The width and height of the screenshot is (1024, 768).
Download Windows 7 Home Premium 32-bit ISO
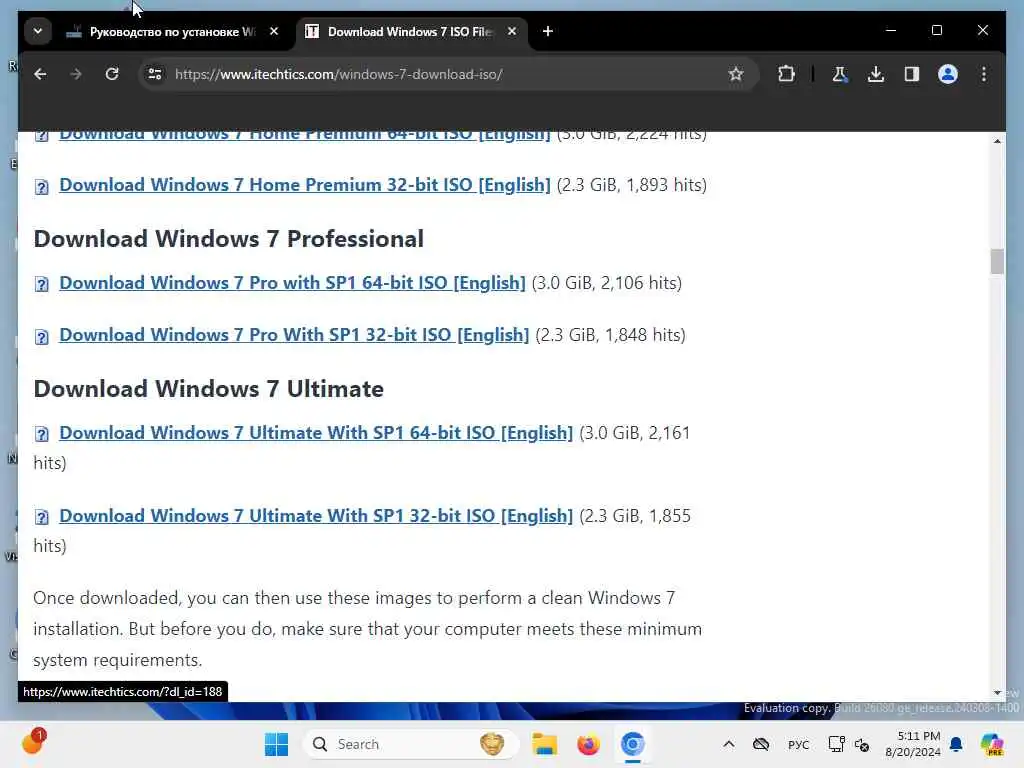point(305,185)
